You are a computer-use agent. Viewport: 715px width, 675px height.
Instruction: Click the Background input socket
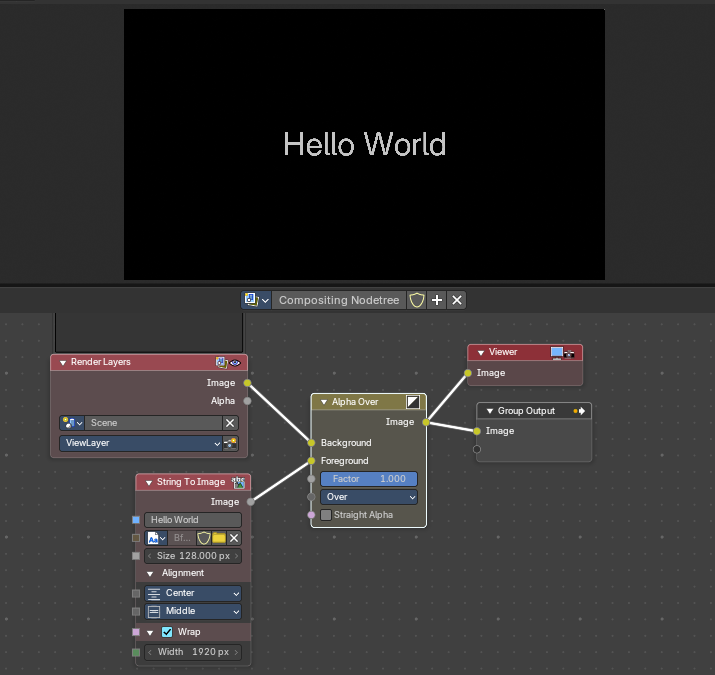(x=311, y=443)
